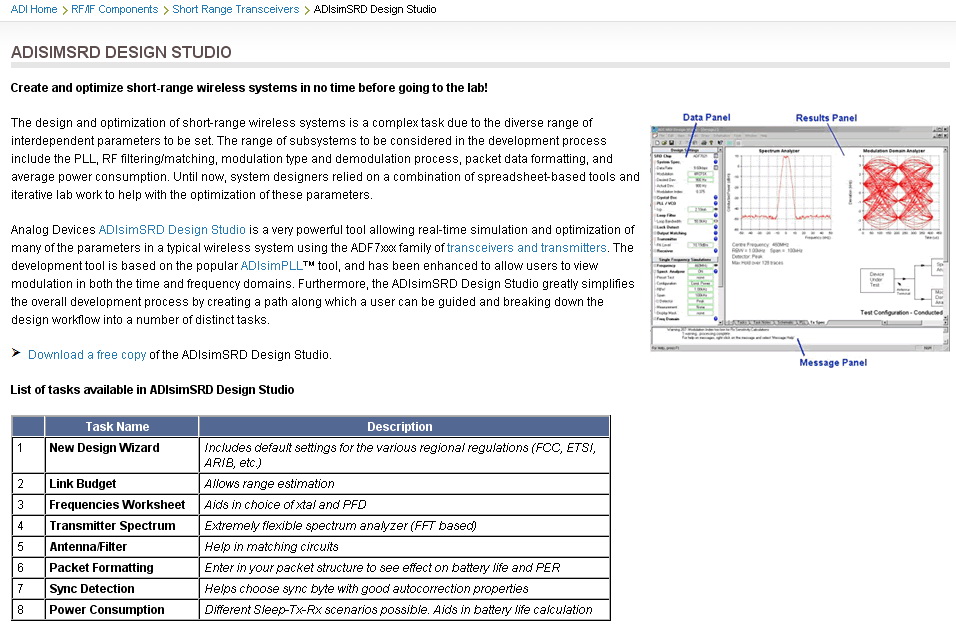Select the Antenna/Filter task cell
956x627 pixels.
point(121,546)
